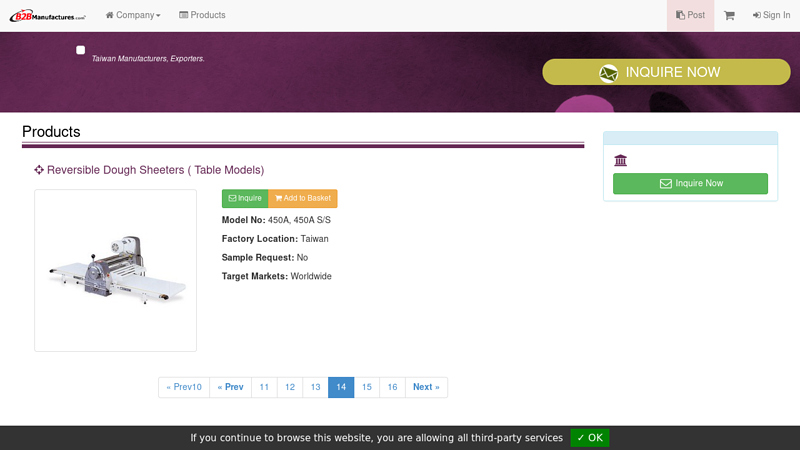Click the Sign In link
Image resolution: width=800 pixels, height=450 pixels.
point(771,15)
